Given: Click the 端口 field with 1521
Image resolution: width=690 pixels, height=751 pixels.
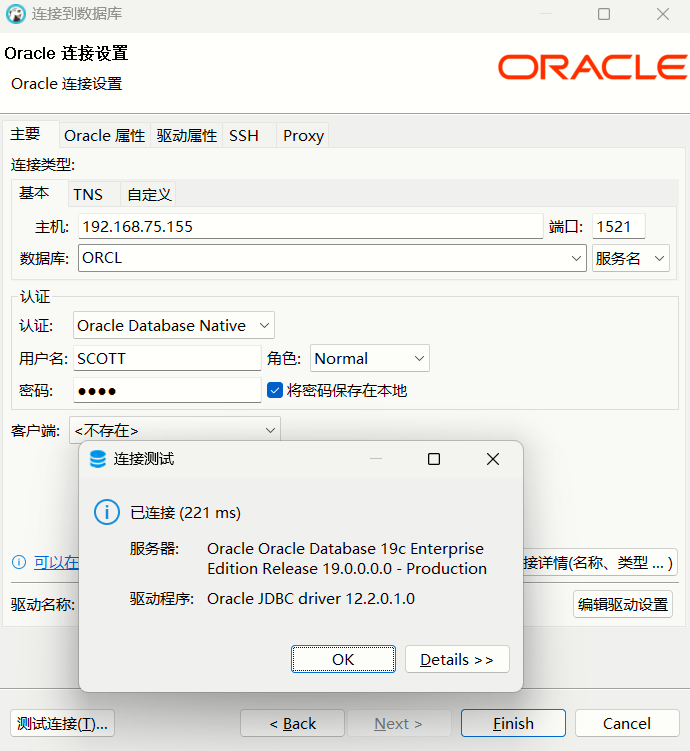Looking at the screenshot, I should point(619,226).
